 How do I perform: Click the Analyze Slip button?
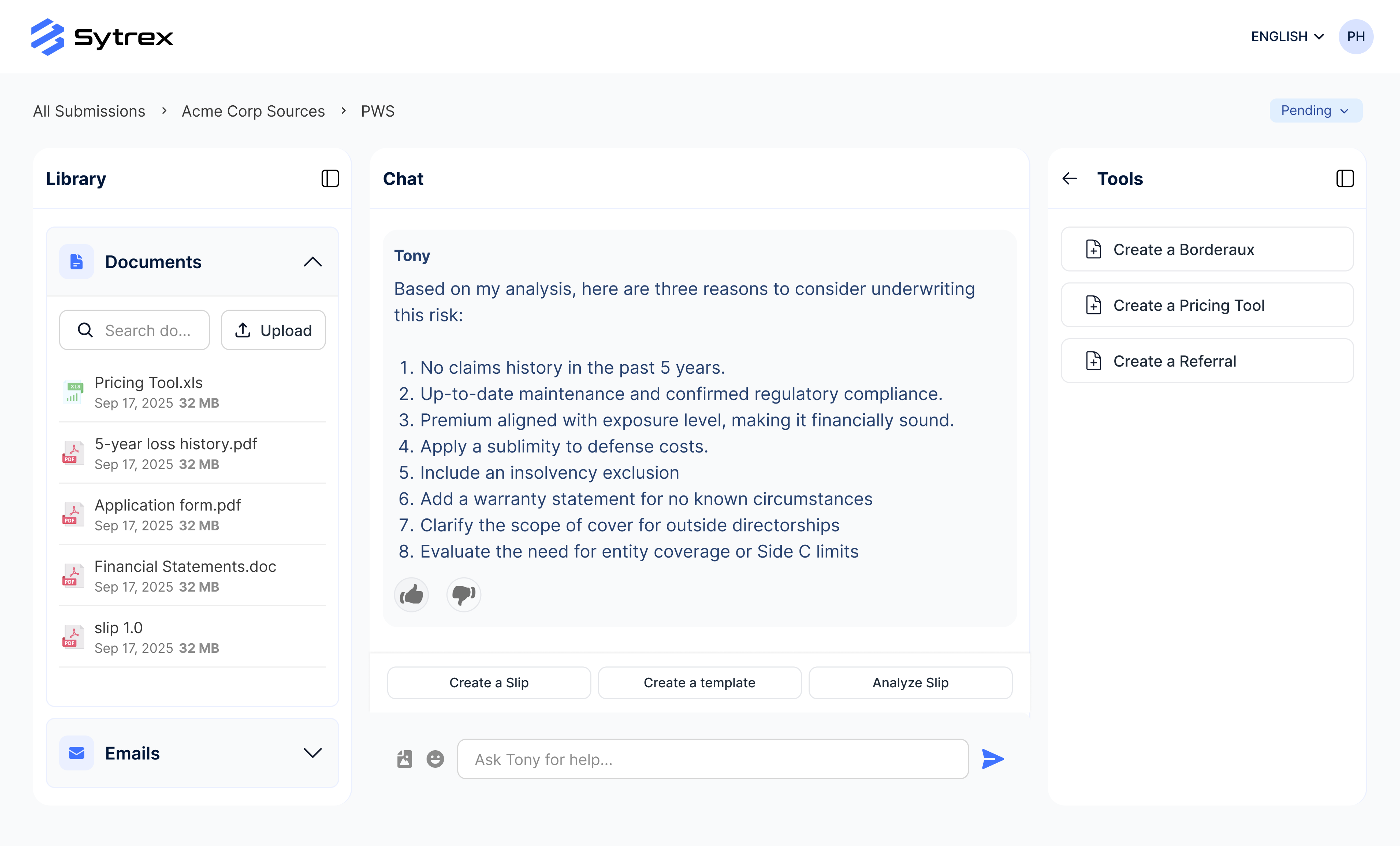[x=910, y=683]
